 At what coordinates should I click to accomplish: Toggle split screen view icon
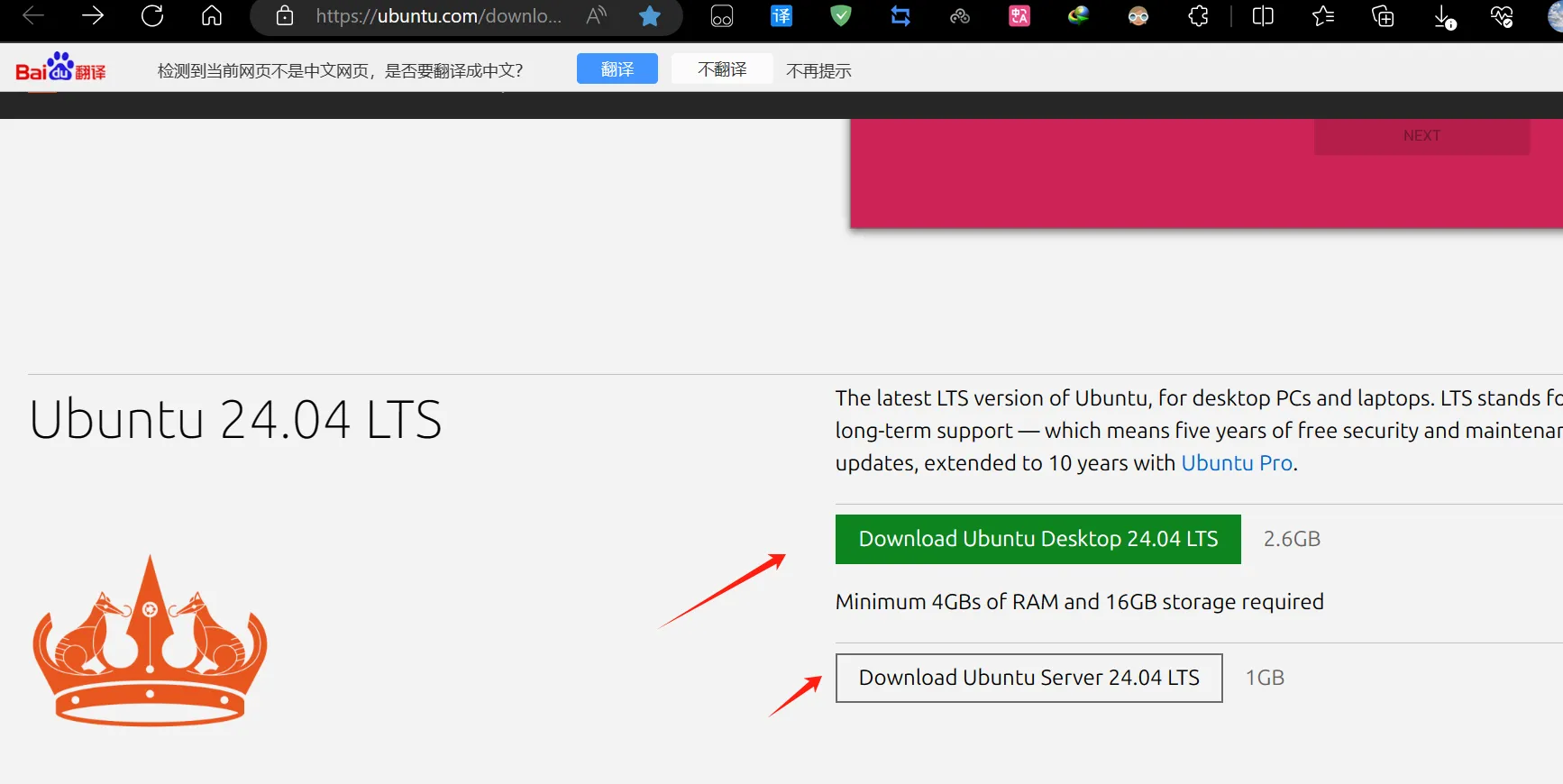pos(1263,16)
